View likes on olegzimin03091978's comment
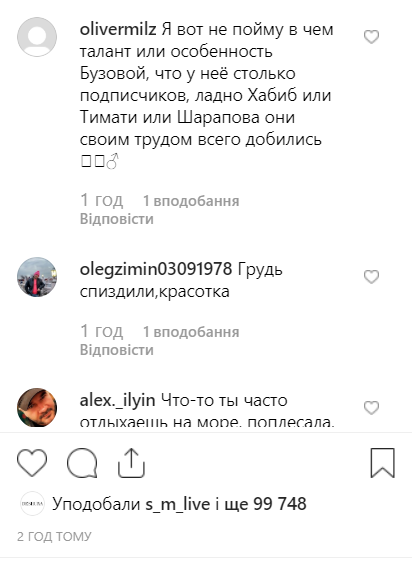Screen dimensions: 412x572 [191, 332]
